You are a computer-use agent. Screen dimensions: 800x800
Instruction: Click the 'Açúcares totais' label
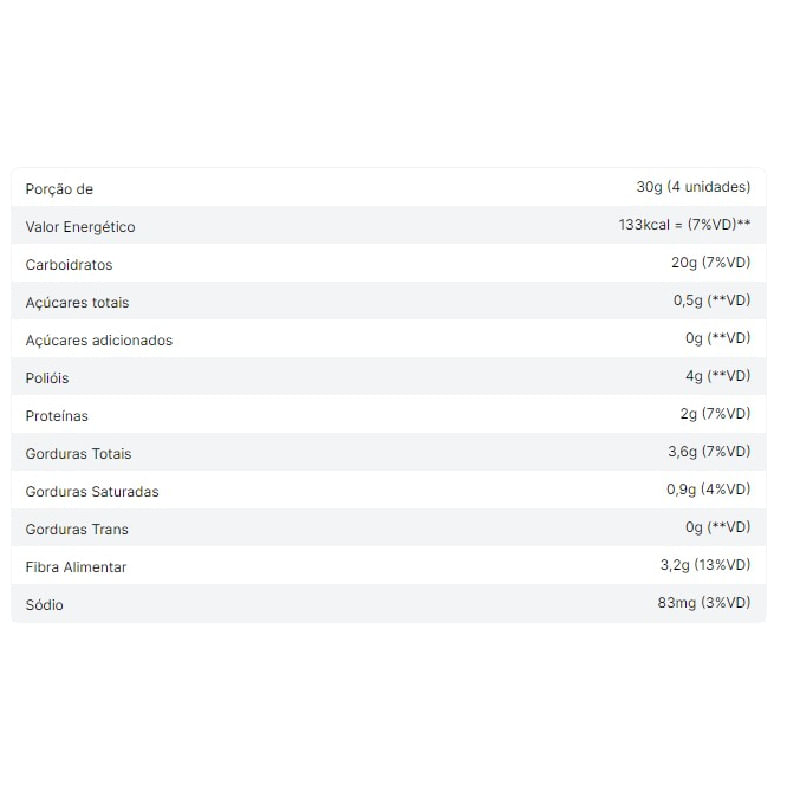pyautogui.click(x=77, y=302)
